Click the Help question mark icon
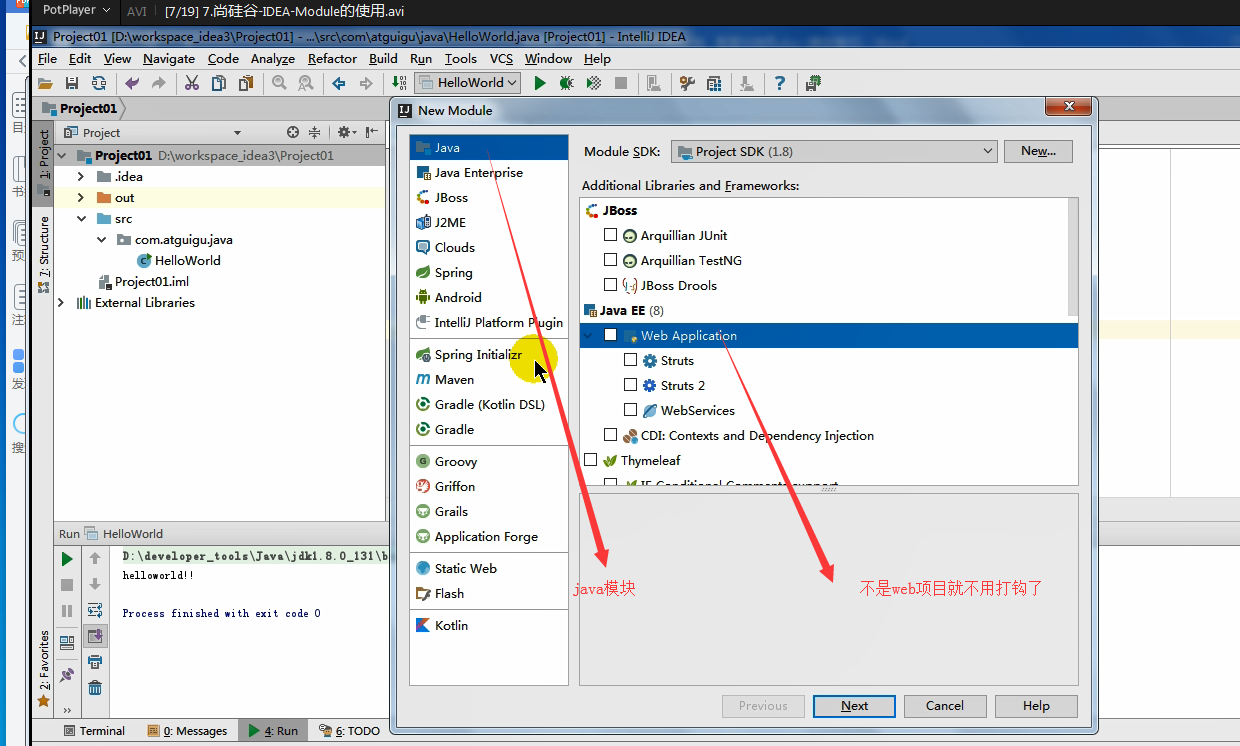 click(780, 83)
